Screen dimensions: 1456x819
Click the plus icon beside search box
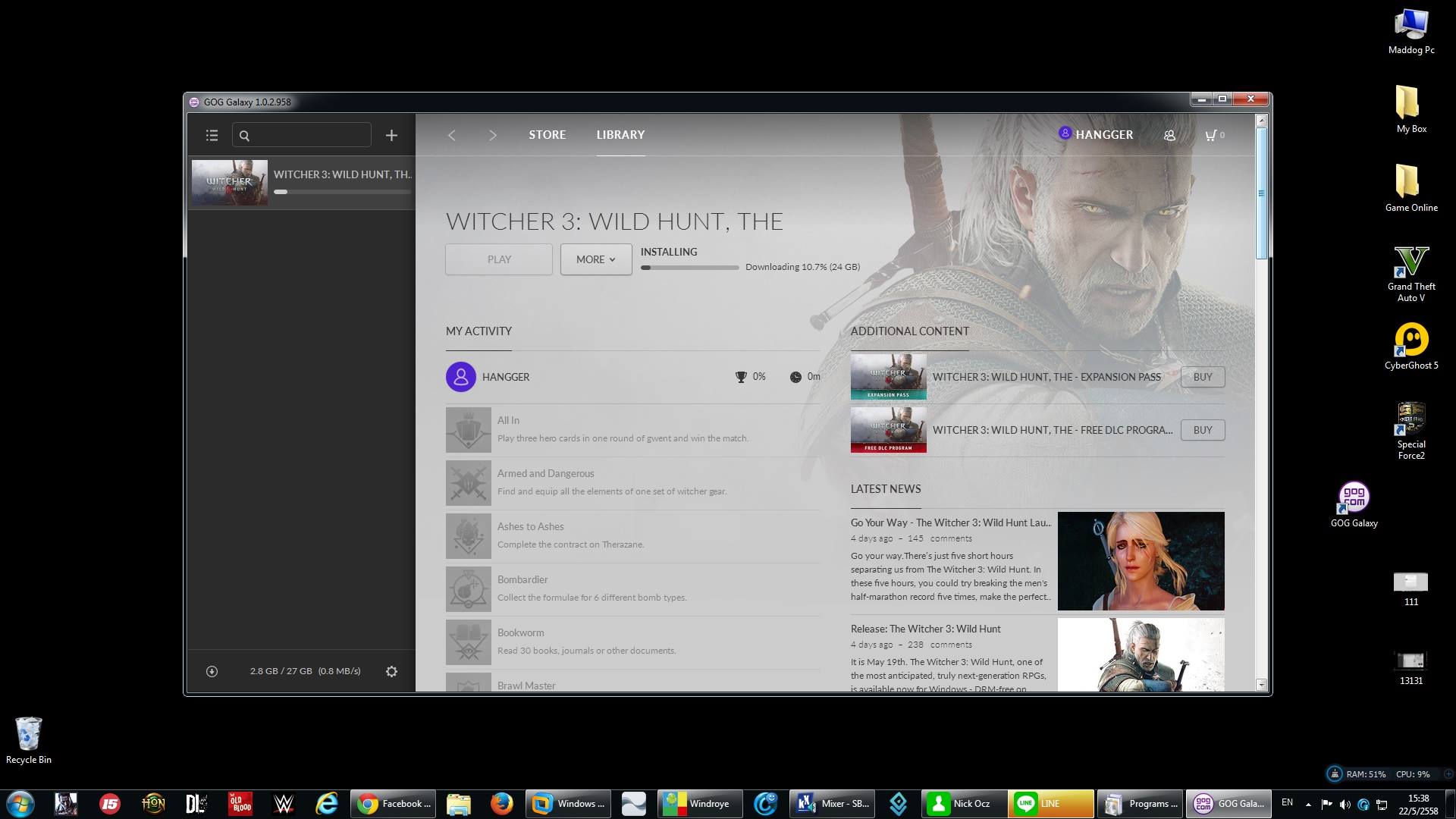point(391,135)
